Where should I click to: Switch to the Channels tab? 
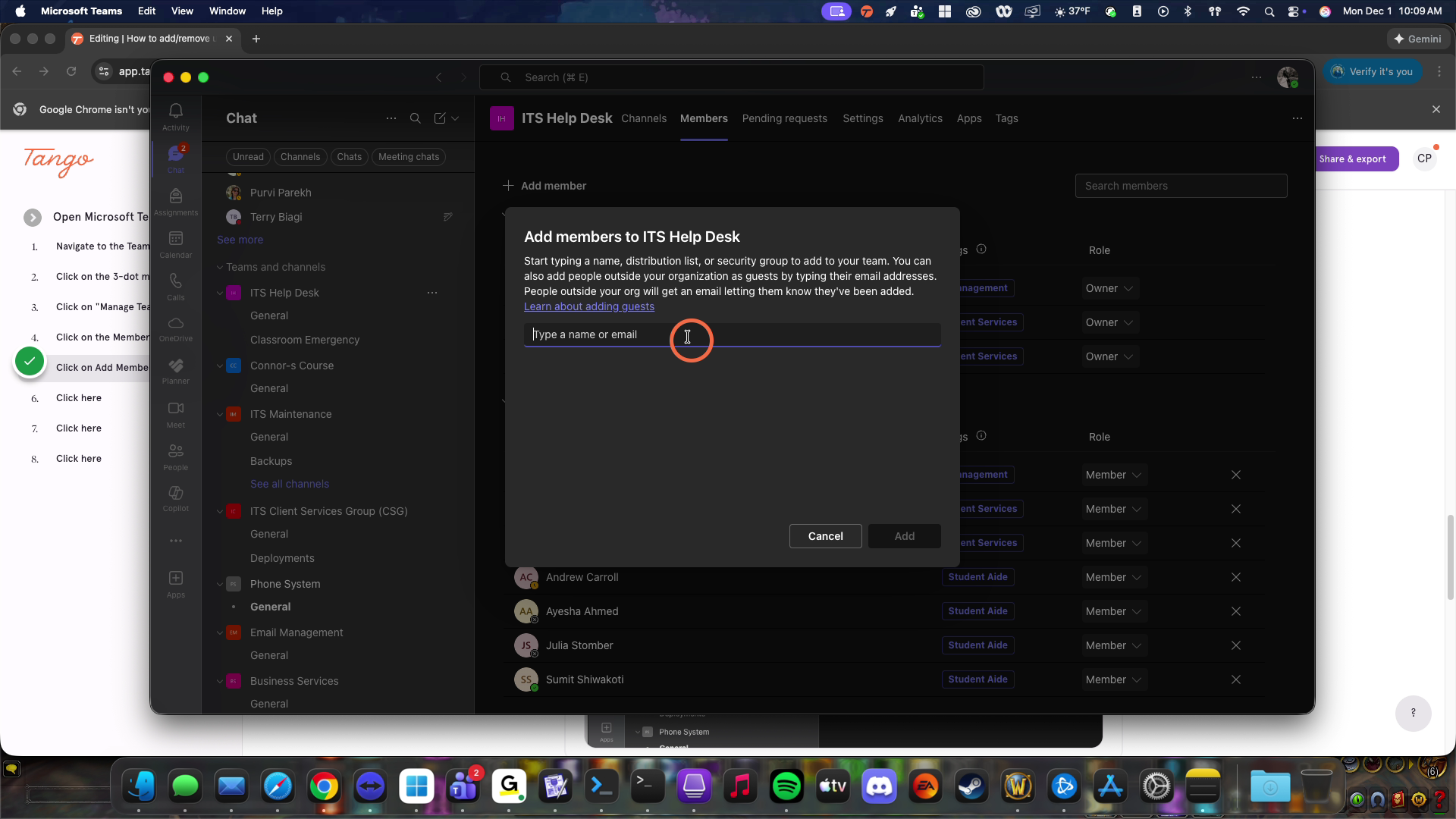pyautogui.click(x=644, y=118)
